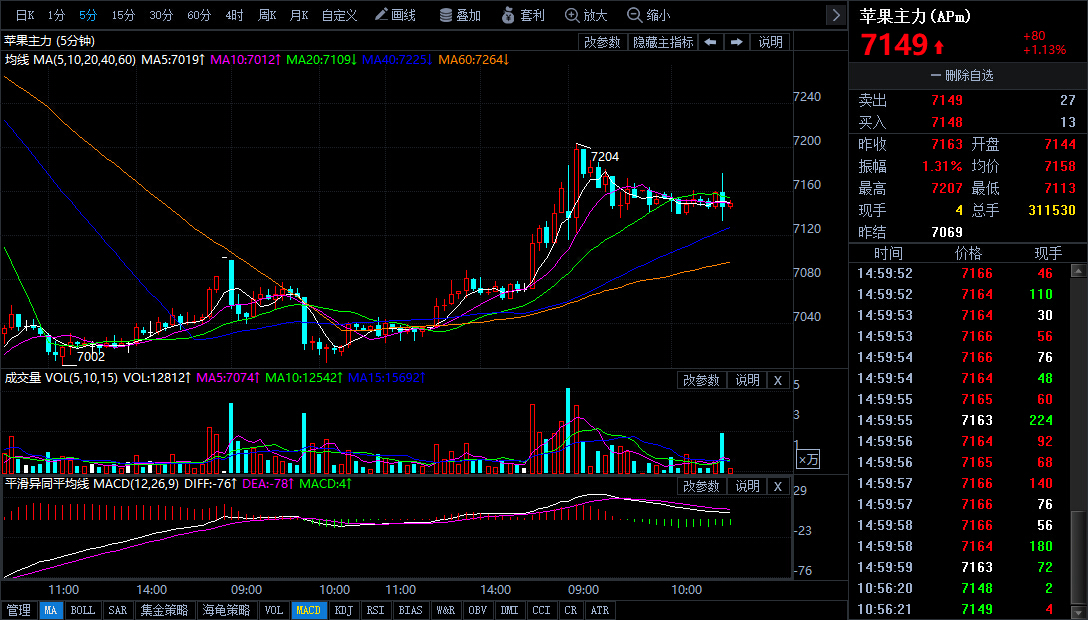The image size is (1088, 620).
Task: Select the SAR indicator tab
Action: [117, 610]
